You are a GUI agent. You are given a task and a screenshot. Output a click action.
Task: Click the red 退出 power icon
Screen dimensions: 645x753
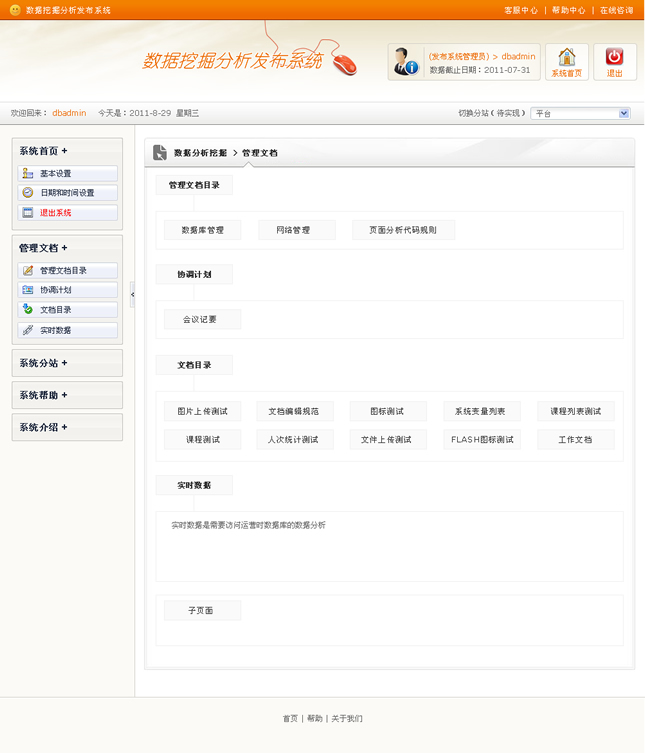(614, 57)
